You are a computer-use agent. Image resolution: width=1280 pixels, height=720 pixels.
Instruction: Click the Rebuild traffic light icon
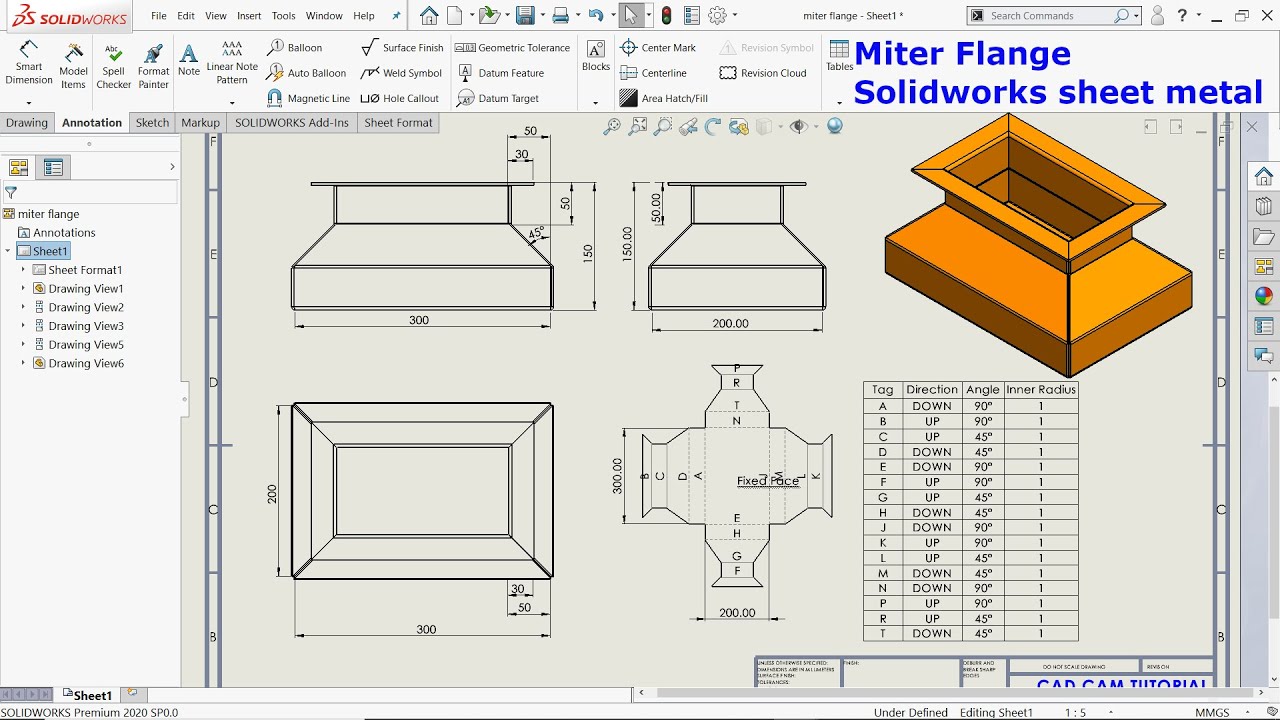pyautogui.click(x=666, y=15)
